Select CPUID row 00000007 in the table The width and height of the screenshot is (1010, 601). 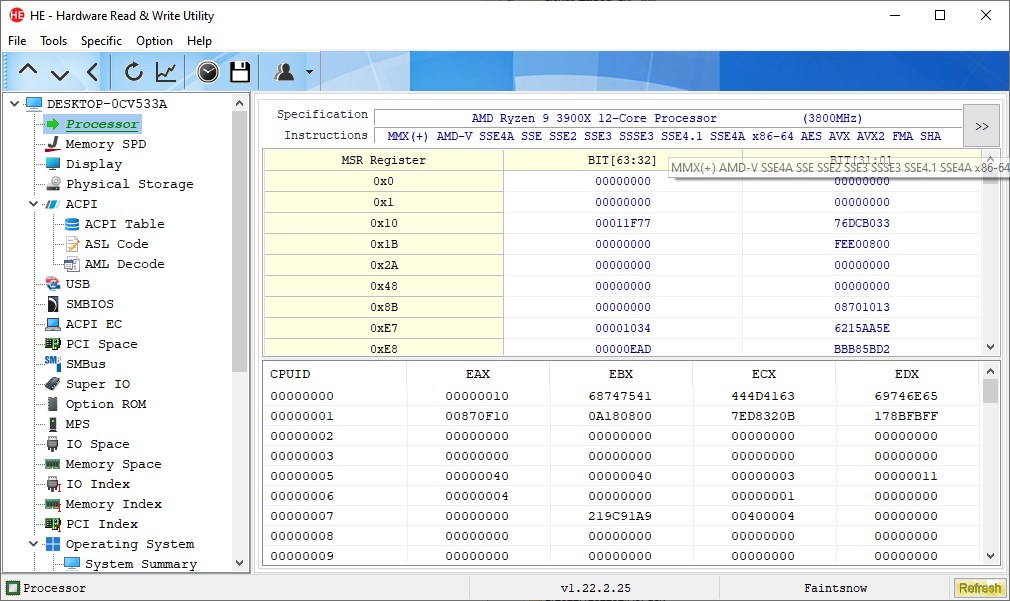pos(335,515)
